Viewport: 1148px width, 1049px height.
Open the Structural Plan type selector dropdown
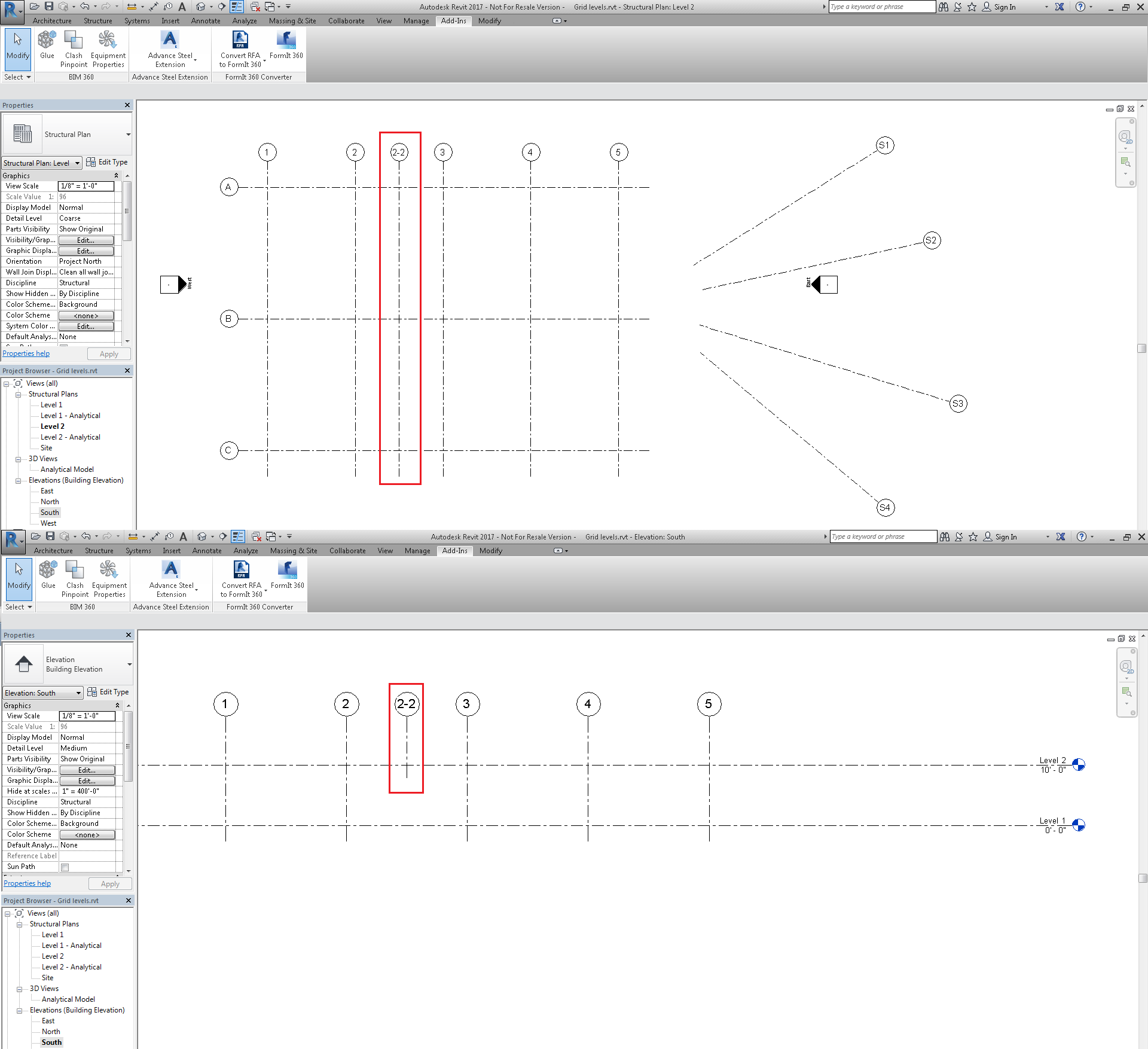(x=128, y=135)
